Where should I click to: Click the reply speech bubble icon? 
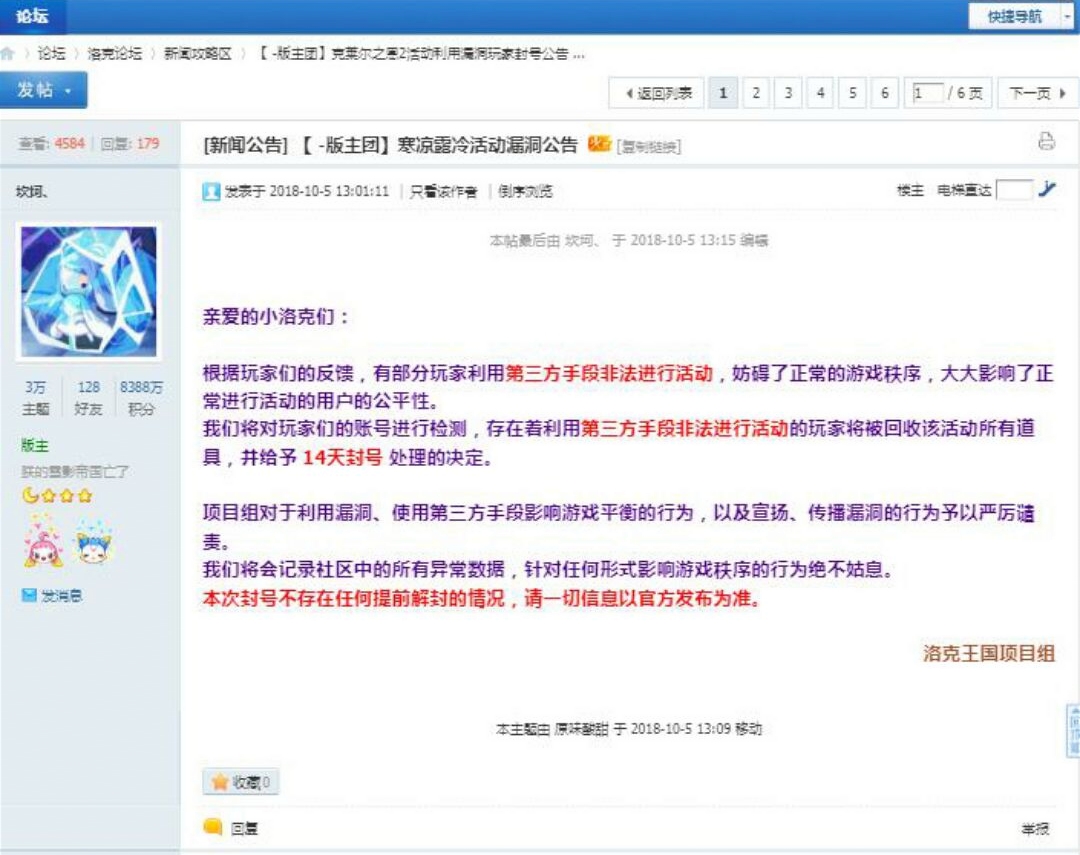pos(213,827)
